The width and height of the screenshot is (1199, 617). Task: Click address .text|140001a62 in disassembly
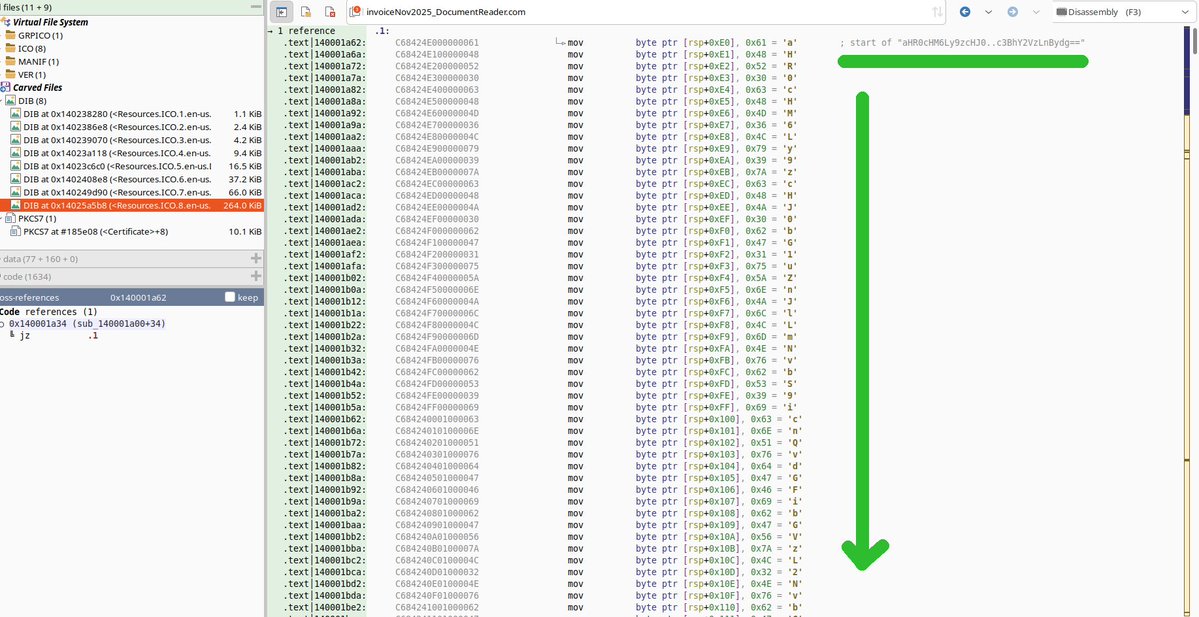click(325, 43)
